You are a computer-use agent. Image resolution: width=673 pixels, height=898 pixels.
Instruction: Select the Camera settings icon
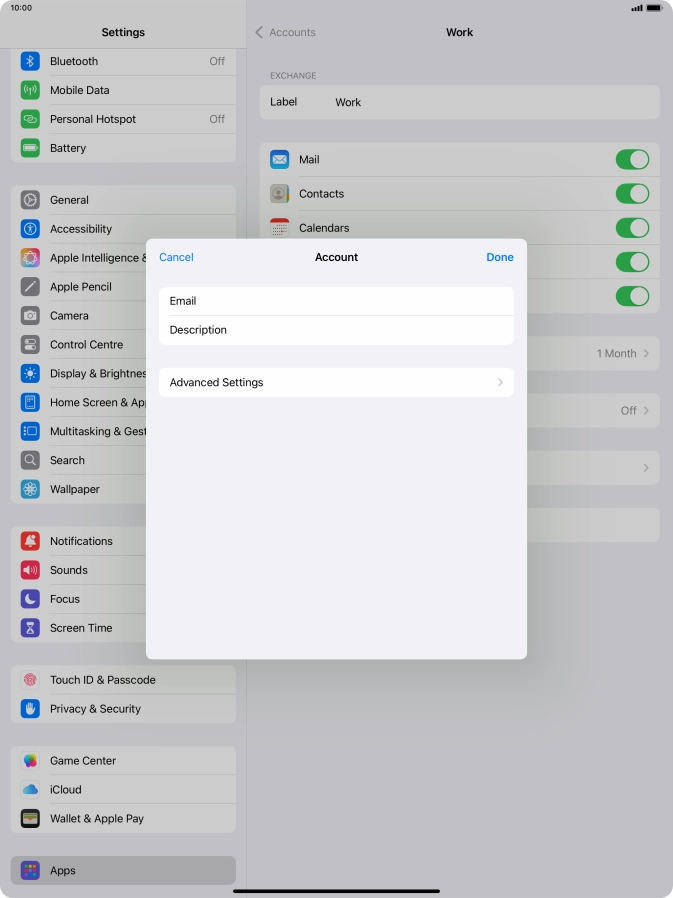30,316
